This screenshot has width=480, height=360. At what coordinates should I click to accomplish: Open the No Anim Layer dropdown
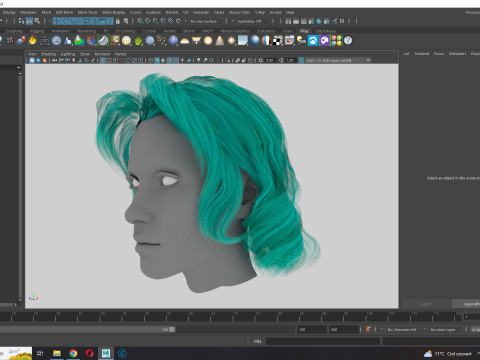tap(444, 329)
